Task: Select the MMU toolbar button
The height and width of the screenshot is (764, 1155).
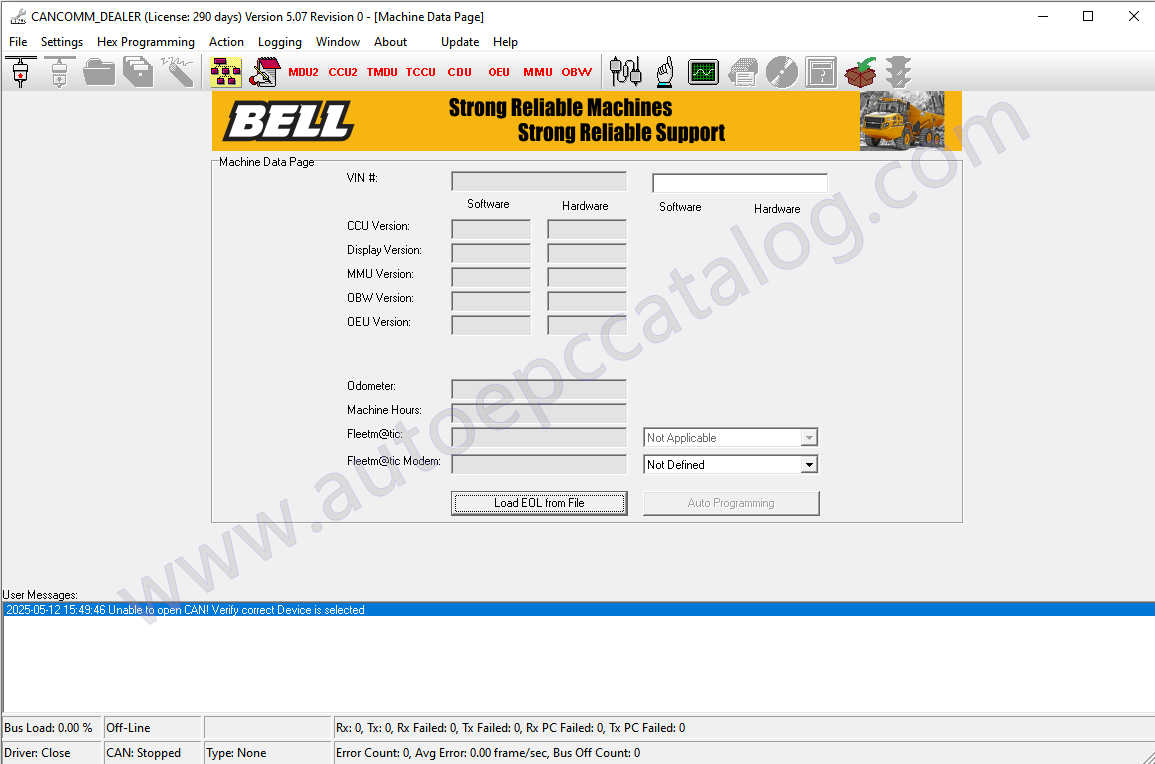Action: pyautogui.click(x=538, y=72)
